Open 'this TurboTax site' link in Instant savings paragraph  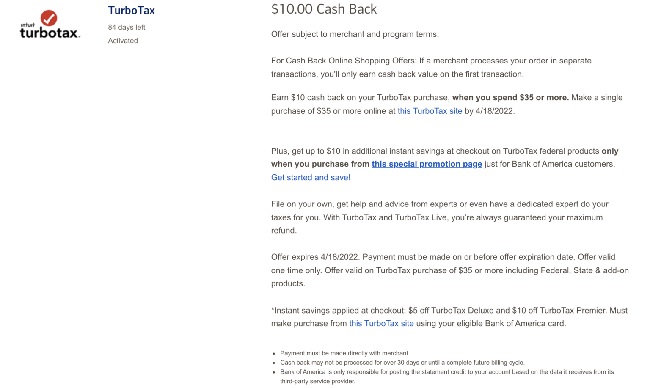coord(381,323)
